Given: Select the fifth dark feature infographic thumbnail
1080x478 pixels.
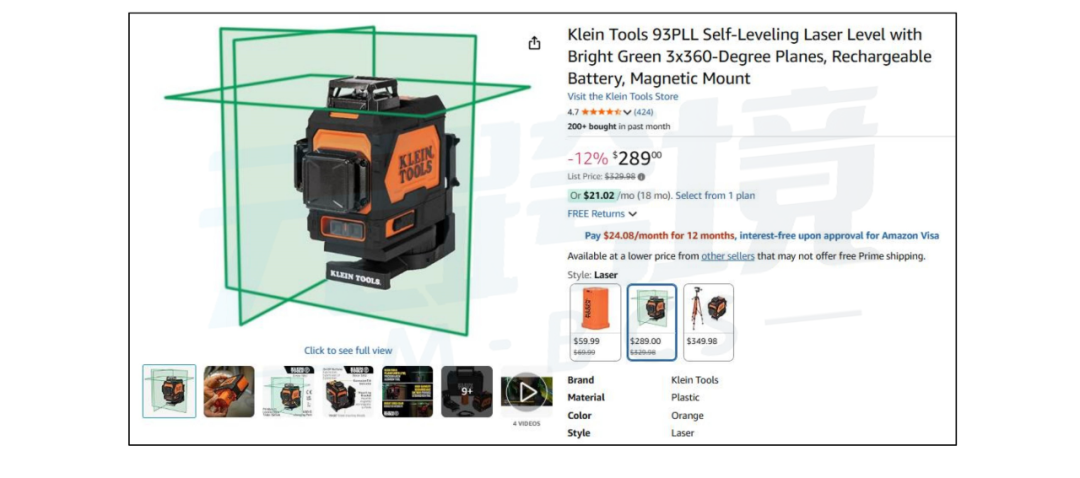Looking at the screenshot, I should 407,391.
